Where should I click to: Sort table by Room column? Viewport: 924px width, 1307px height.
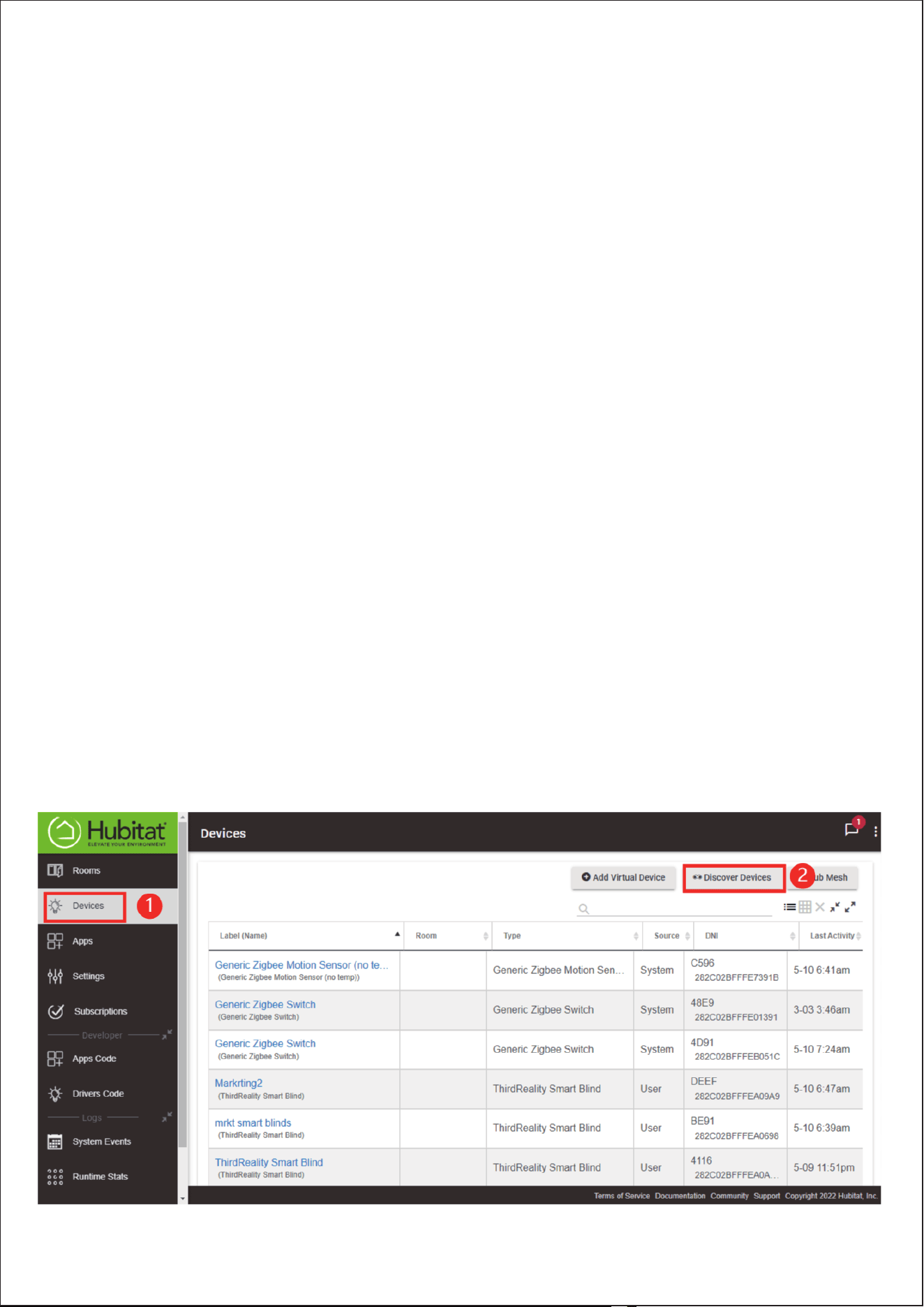pyautogui.click(x=448, y=936)
